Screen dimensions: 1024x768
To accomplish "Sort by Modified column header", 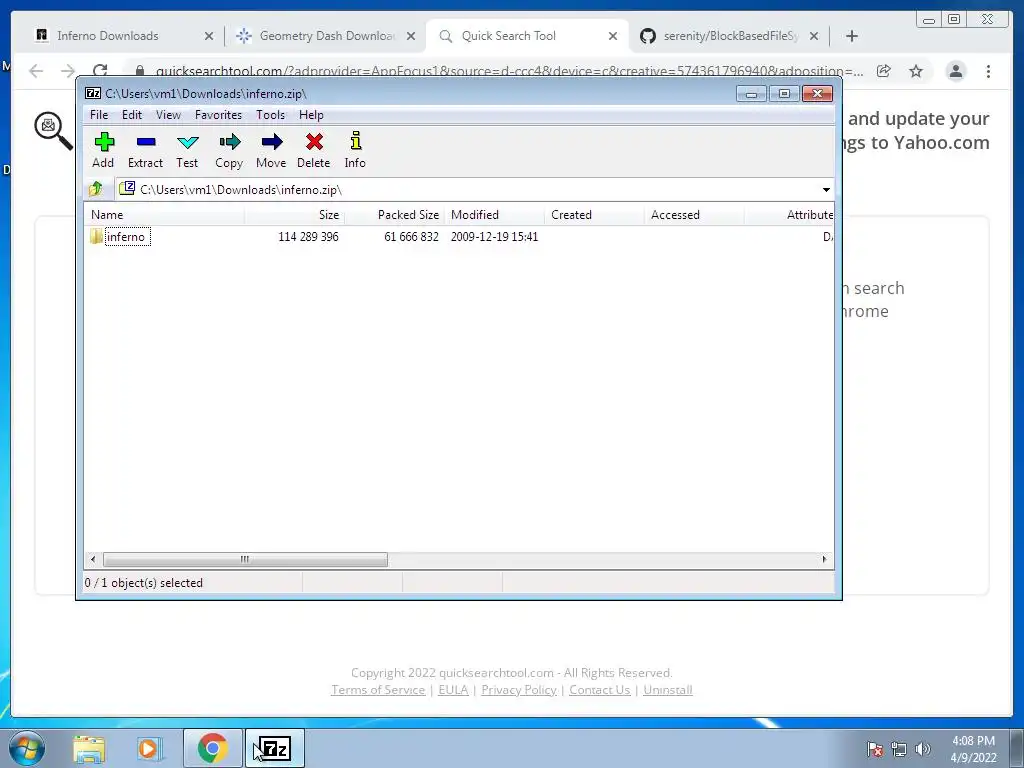I will (x=494, y=215).
